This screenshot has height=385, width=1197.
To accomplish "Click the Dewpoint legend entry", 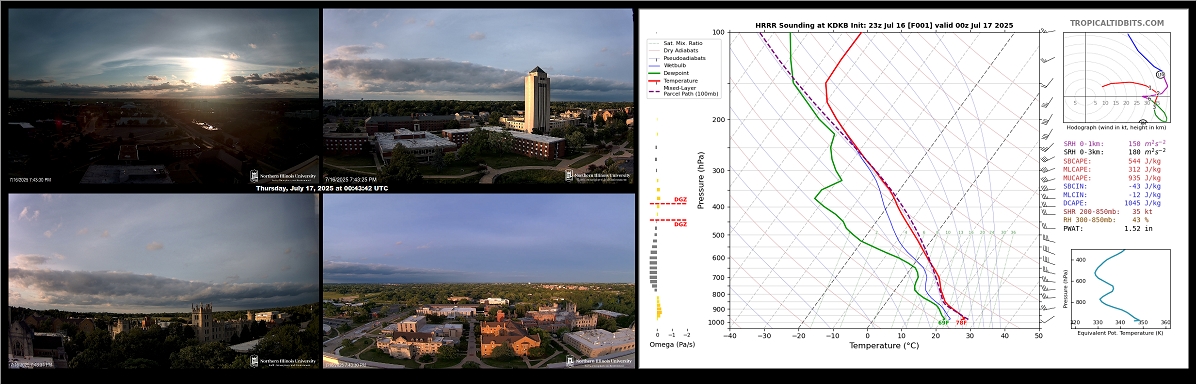I will click(x=680, y=73).
